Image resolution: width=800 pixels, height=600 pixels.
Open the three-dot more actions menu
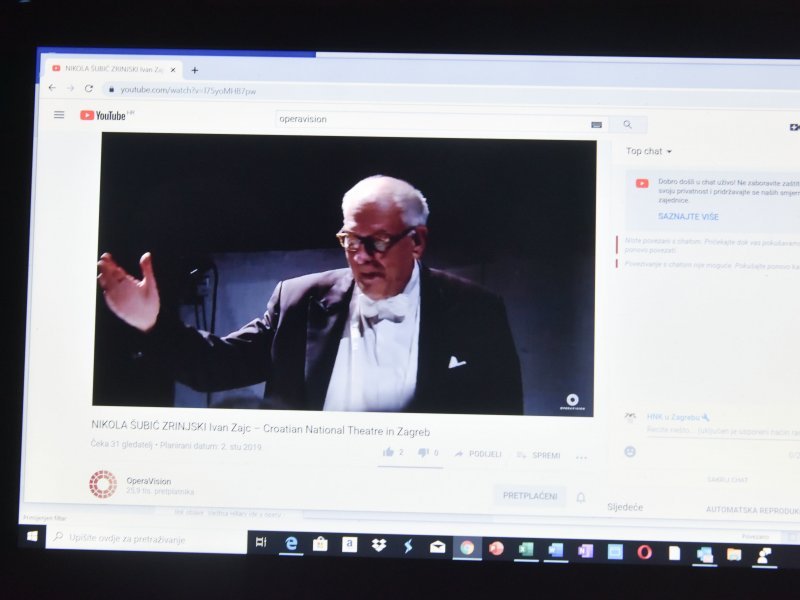coord(581,457)
